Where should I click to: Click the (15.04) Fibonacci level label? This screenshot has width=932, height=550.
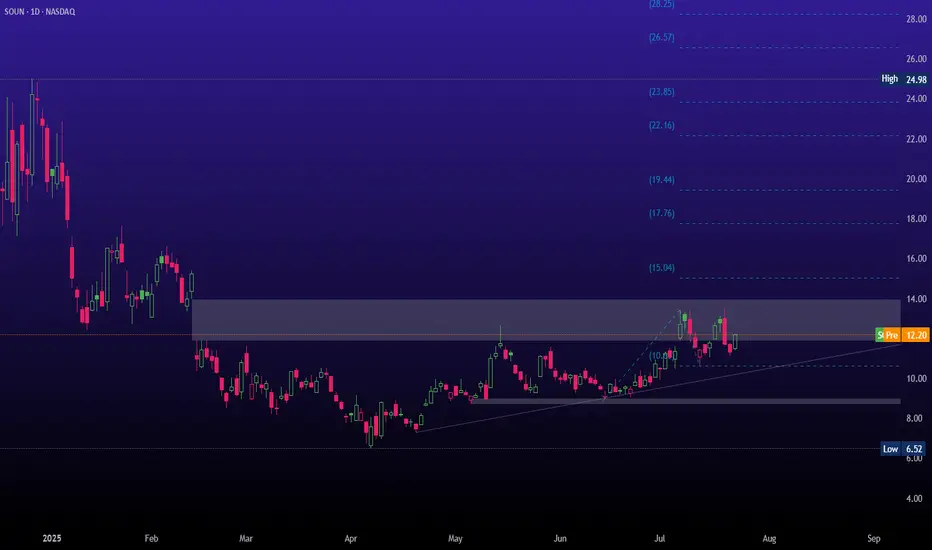pyautogui.click(x=662, y=268)
